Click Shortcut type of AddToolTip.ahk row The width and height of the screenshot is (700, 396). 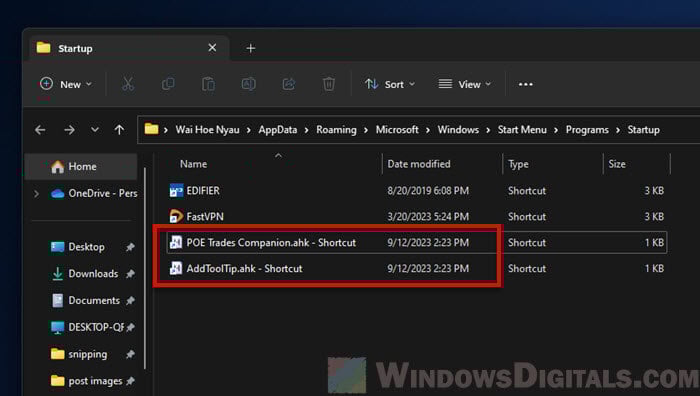click(x=527, y=268)
